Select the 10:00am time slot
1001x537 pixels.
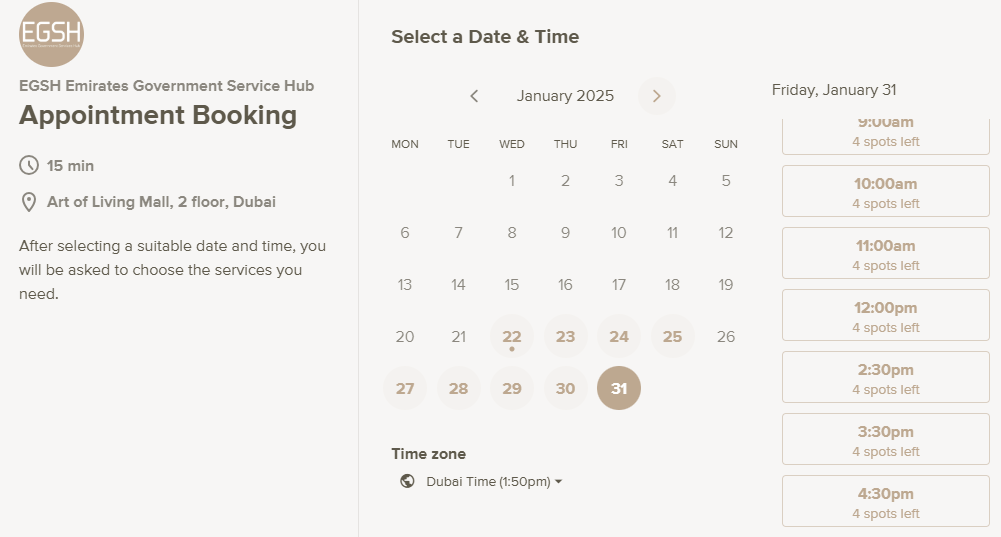pos(885,191)
